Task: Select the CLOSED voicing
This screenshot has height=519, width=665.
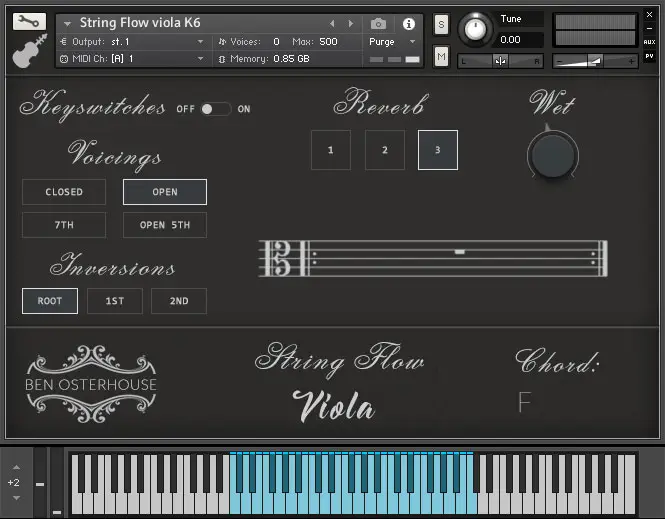Action: [x=64, y=192]
